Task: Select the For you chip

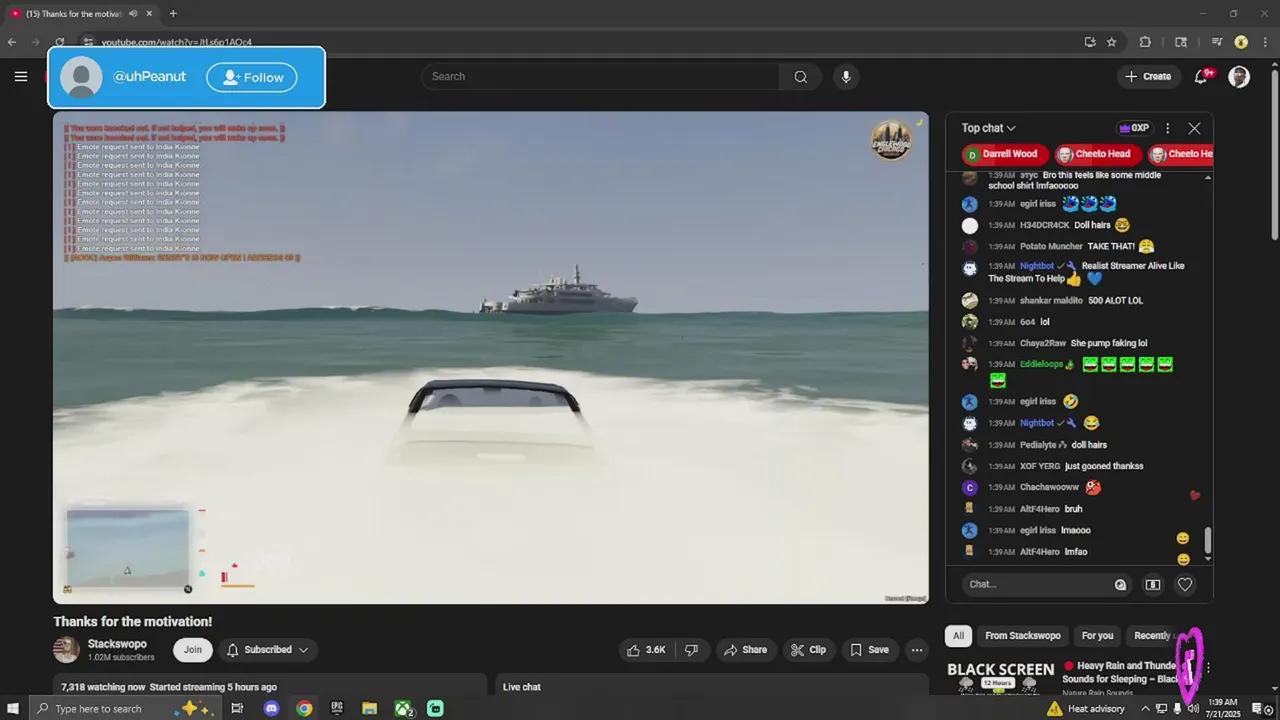Action: 1097,636
